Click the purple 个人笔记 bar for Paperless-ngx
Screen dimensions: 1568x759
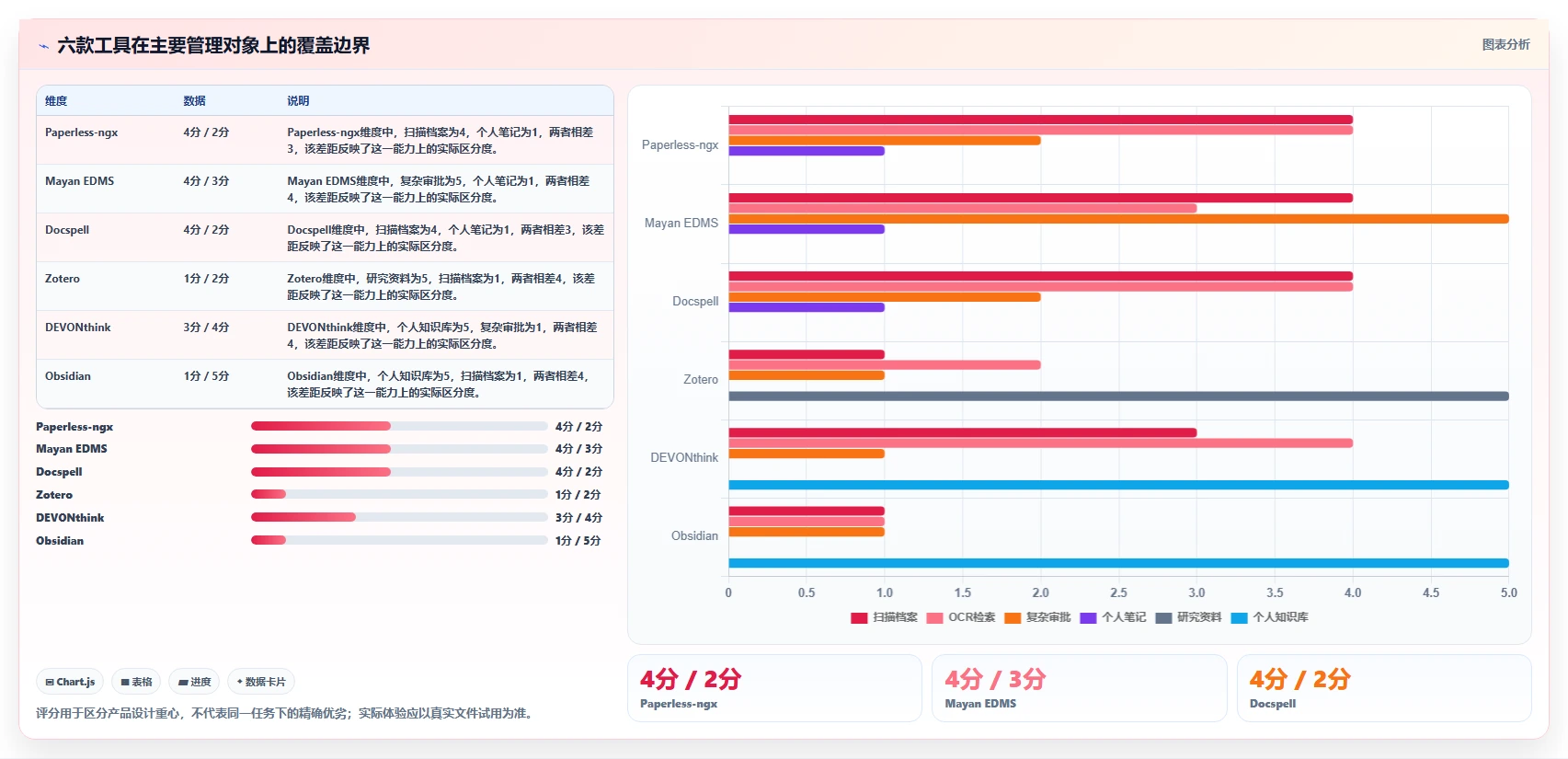click(x=807, y=151)
